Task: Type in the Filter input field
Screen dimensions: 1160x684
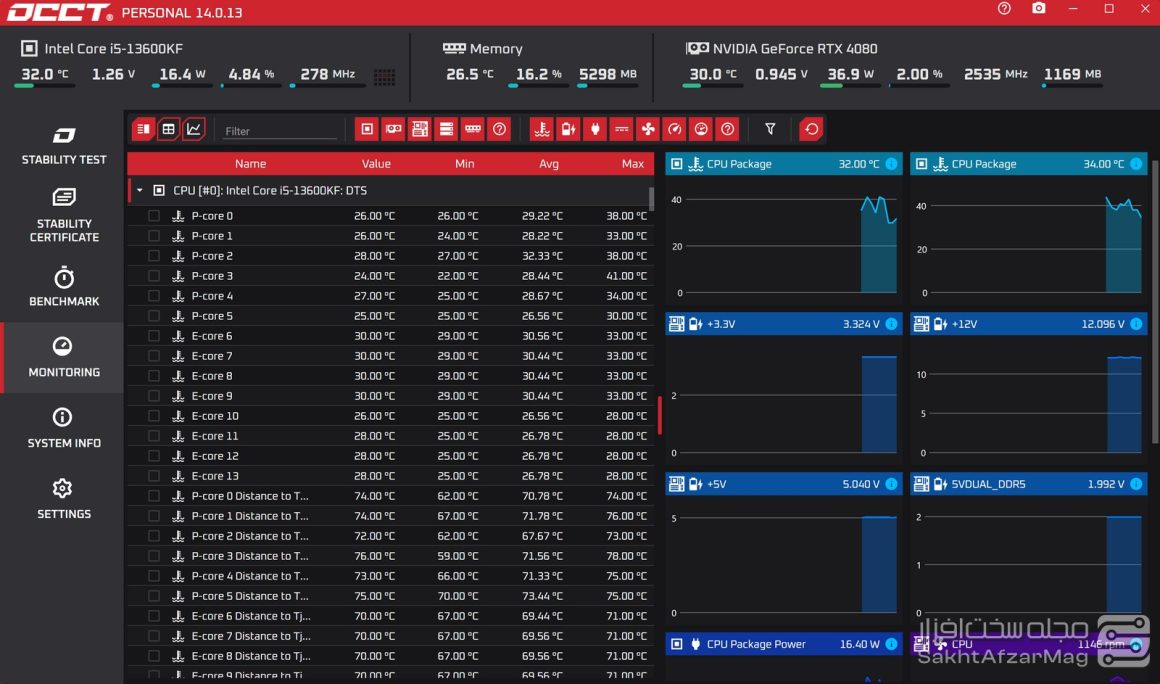Action: (x=280, y=131)
